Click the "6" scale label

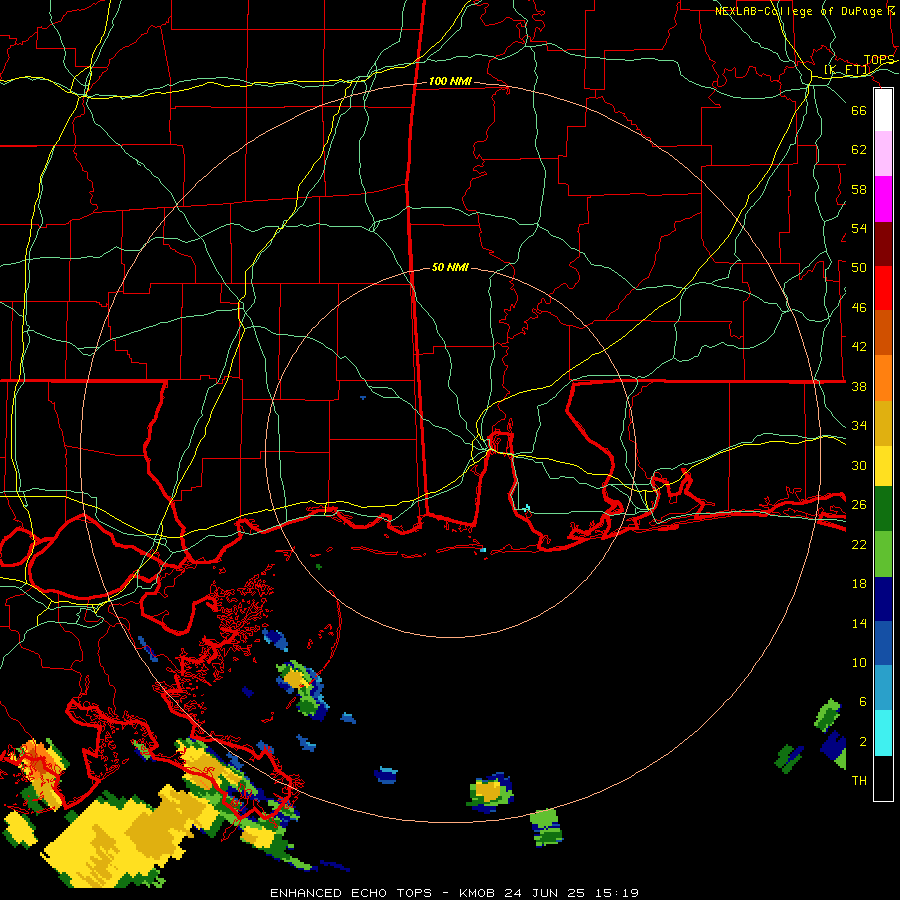pos(862,702)
